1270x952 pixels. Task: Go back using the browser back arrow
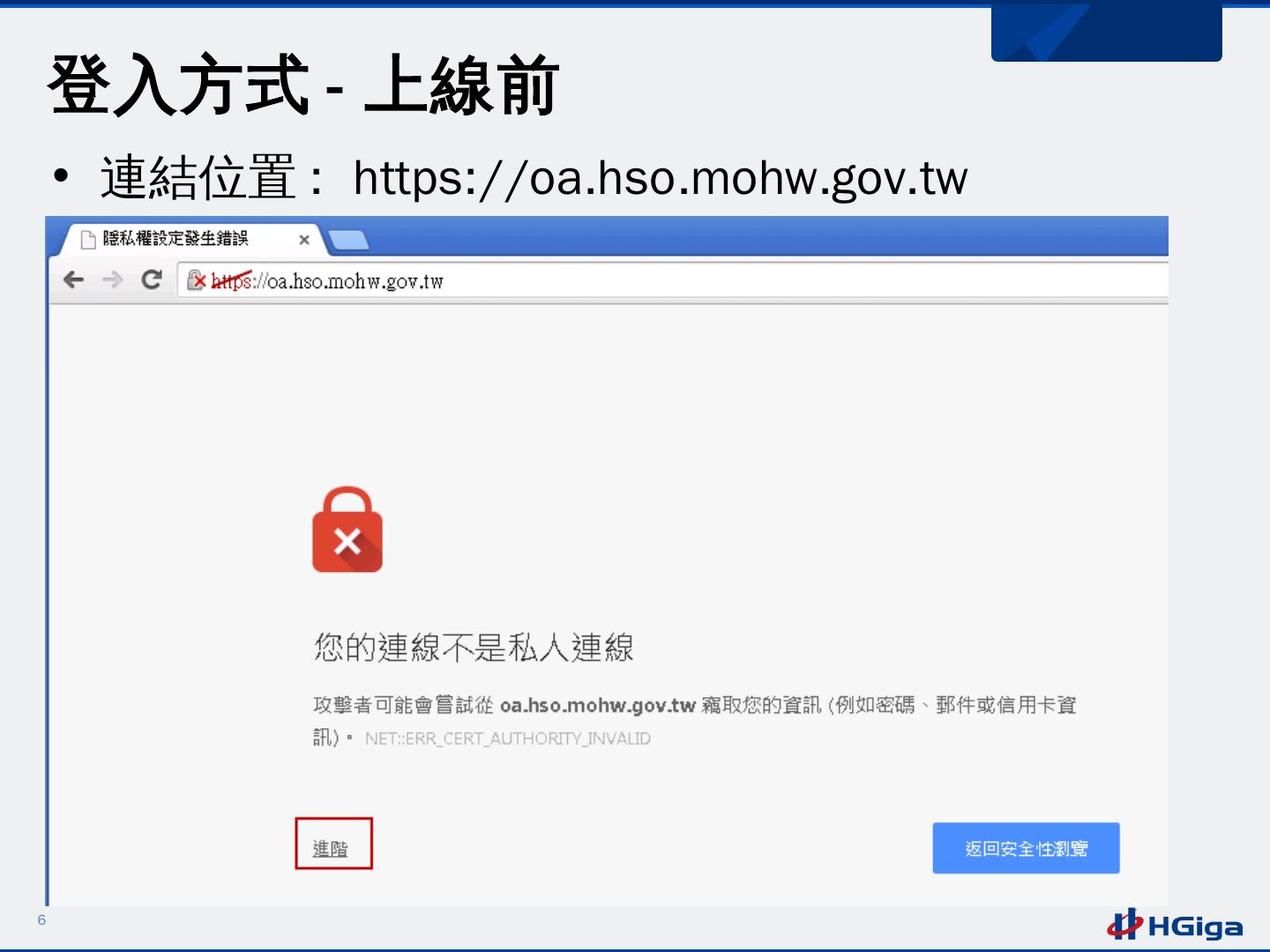pyautogui.click(x=74, y=280)
